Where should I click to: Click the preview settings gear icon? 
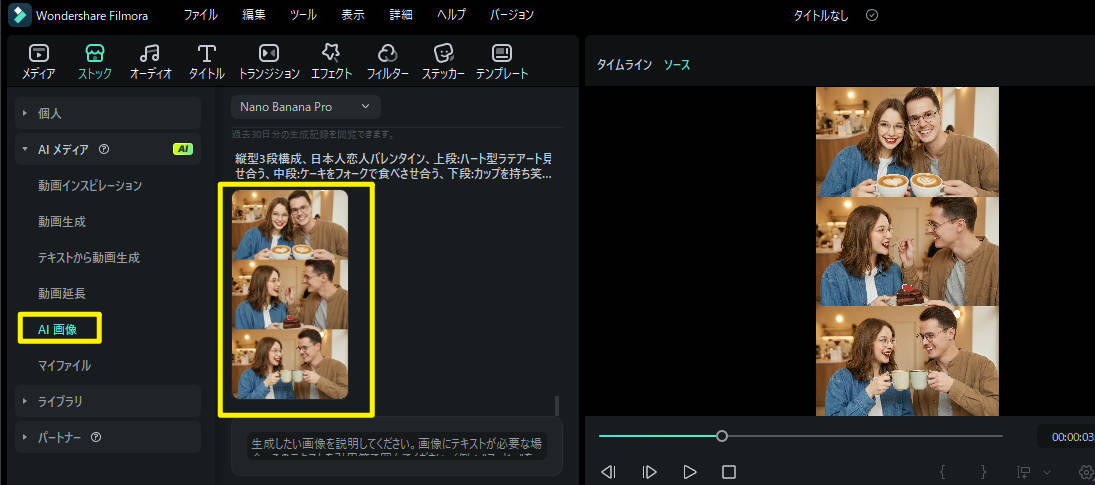coord(1087,473)
